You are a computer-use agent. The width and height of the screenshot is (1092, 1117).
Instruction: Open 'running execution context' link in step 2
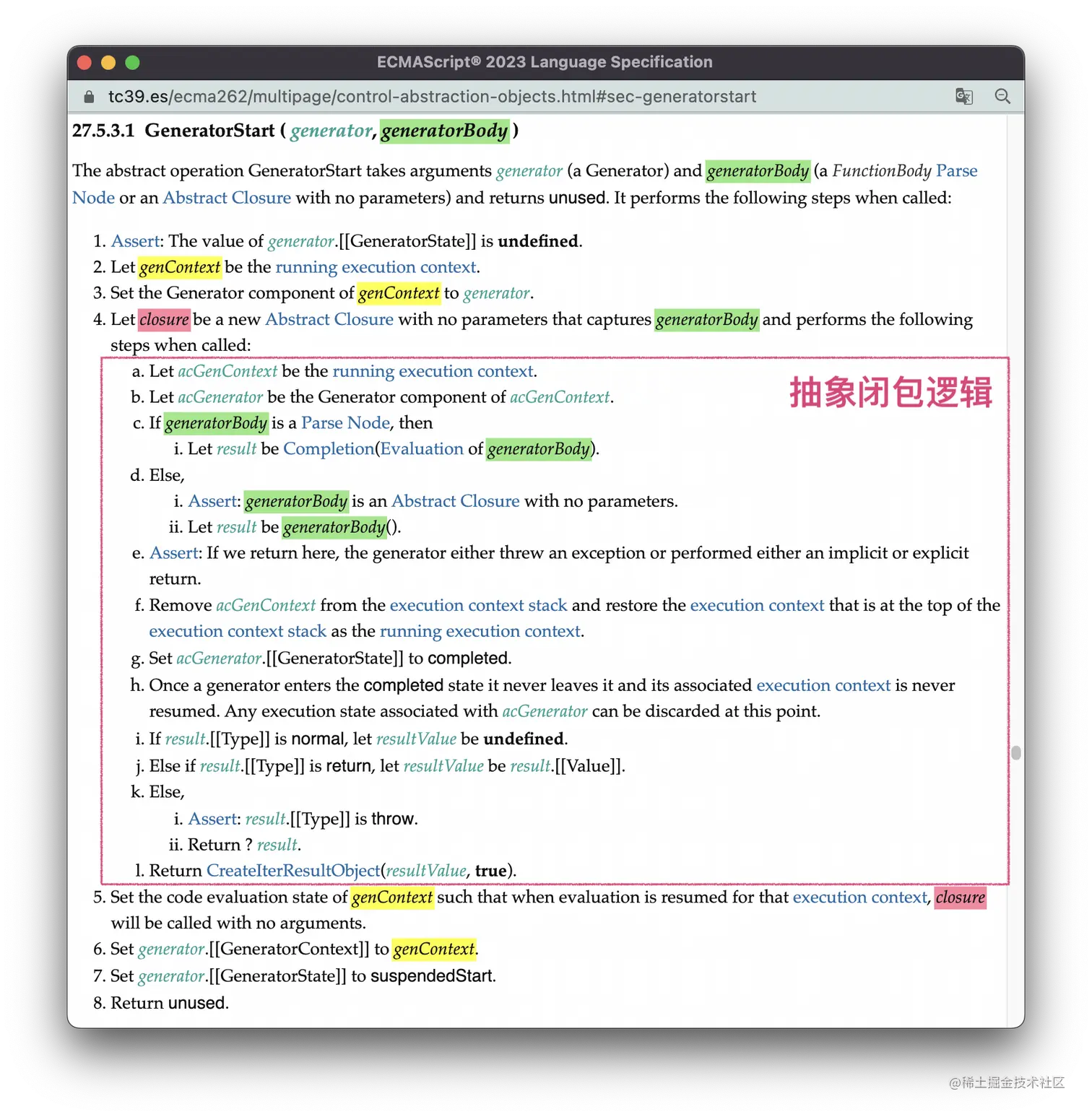coord(376,267)
